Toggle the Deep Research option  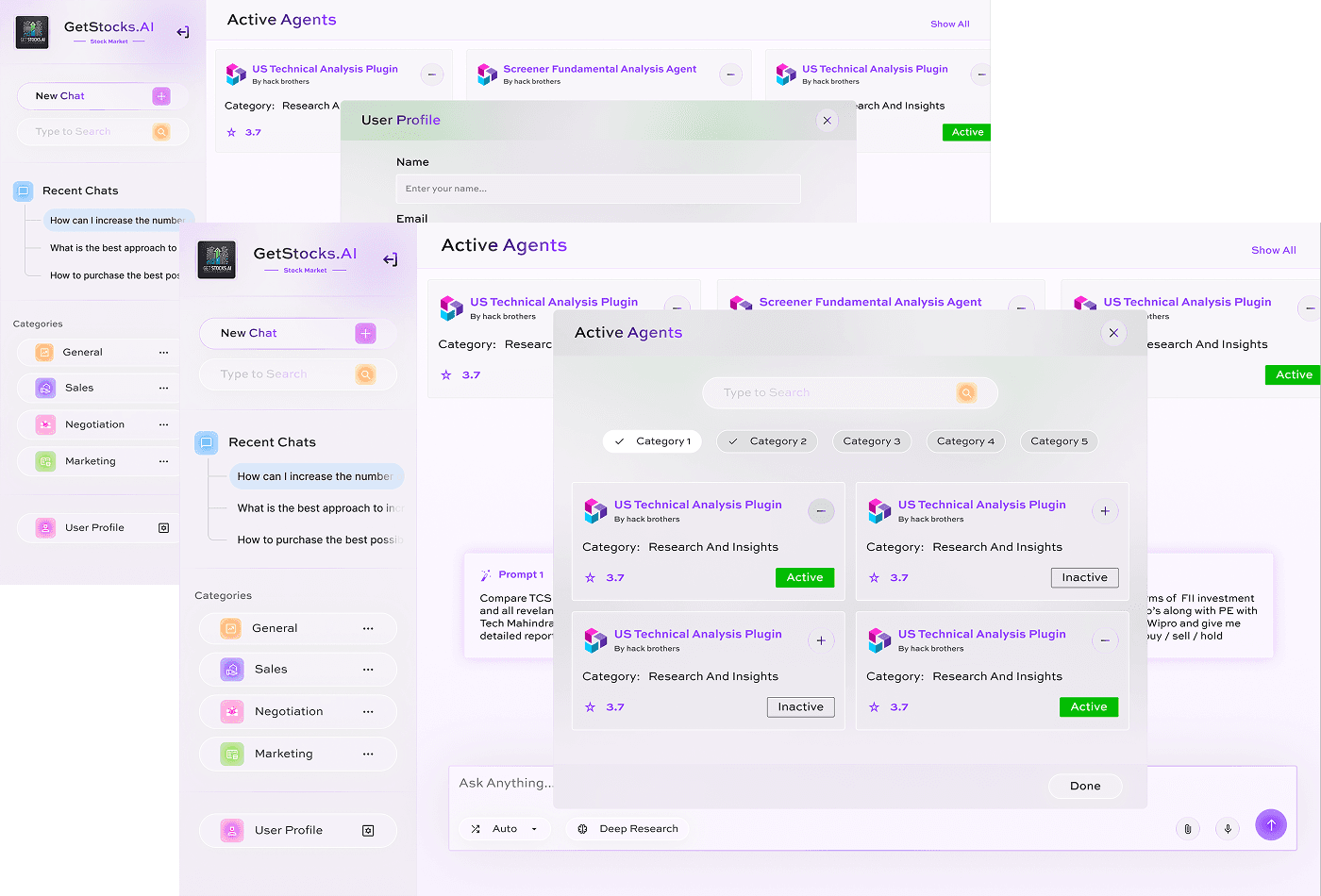[627, 829]
